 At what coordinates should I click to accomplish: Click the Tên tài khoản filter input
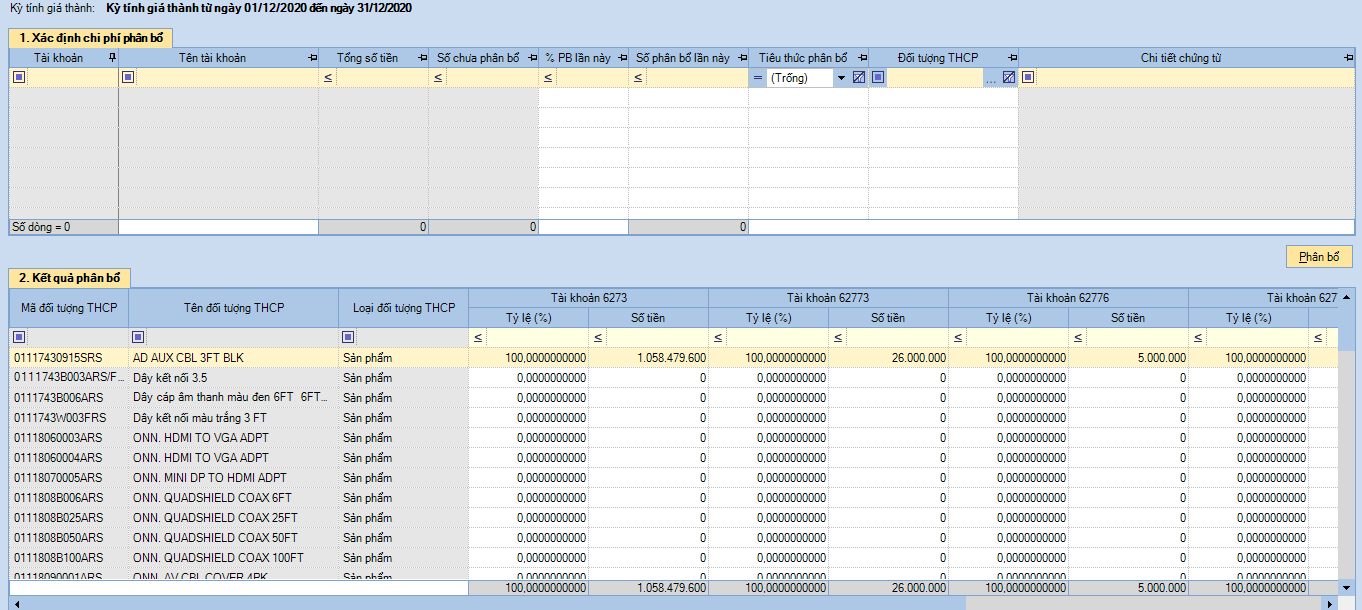227,78
